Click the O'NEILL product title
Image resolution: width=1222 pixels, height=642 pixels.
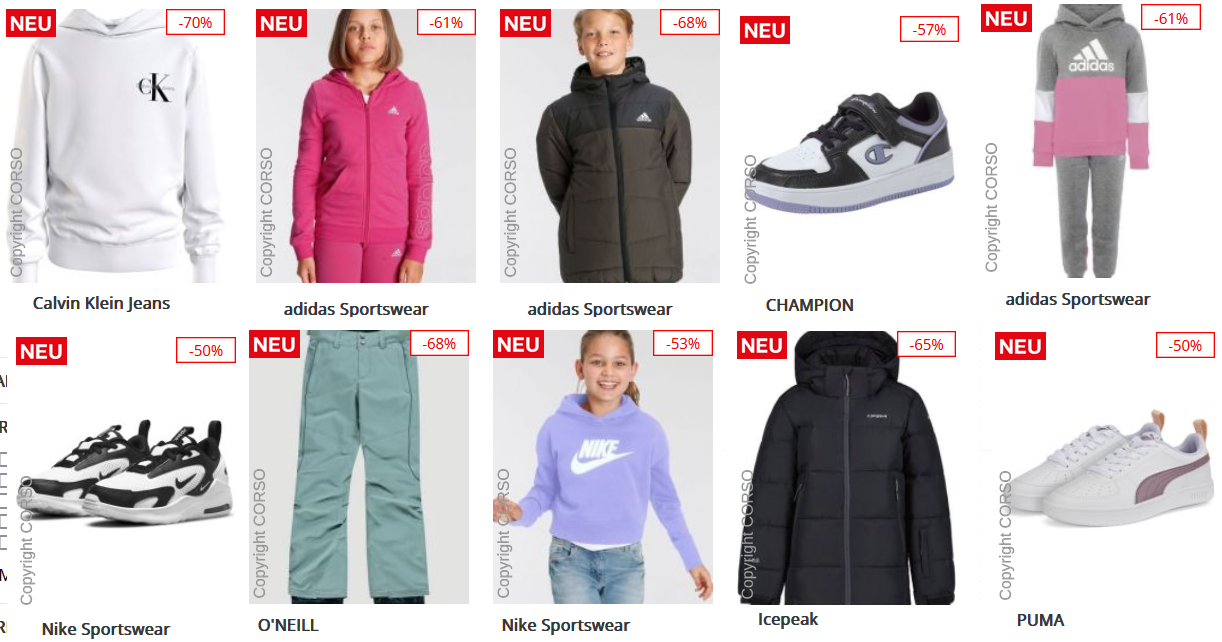coord(288,625)
